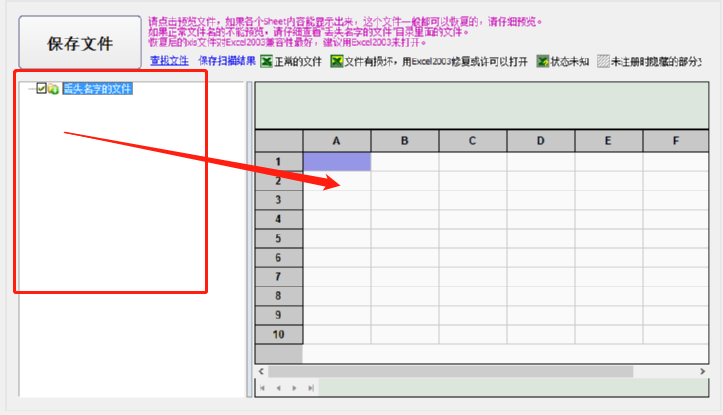This screenshot has width=723, height=415.
Task: Select column header D
Action: [540, 141]
